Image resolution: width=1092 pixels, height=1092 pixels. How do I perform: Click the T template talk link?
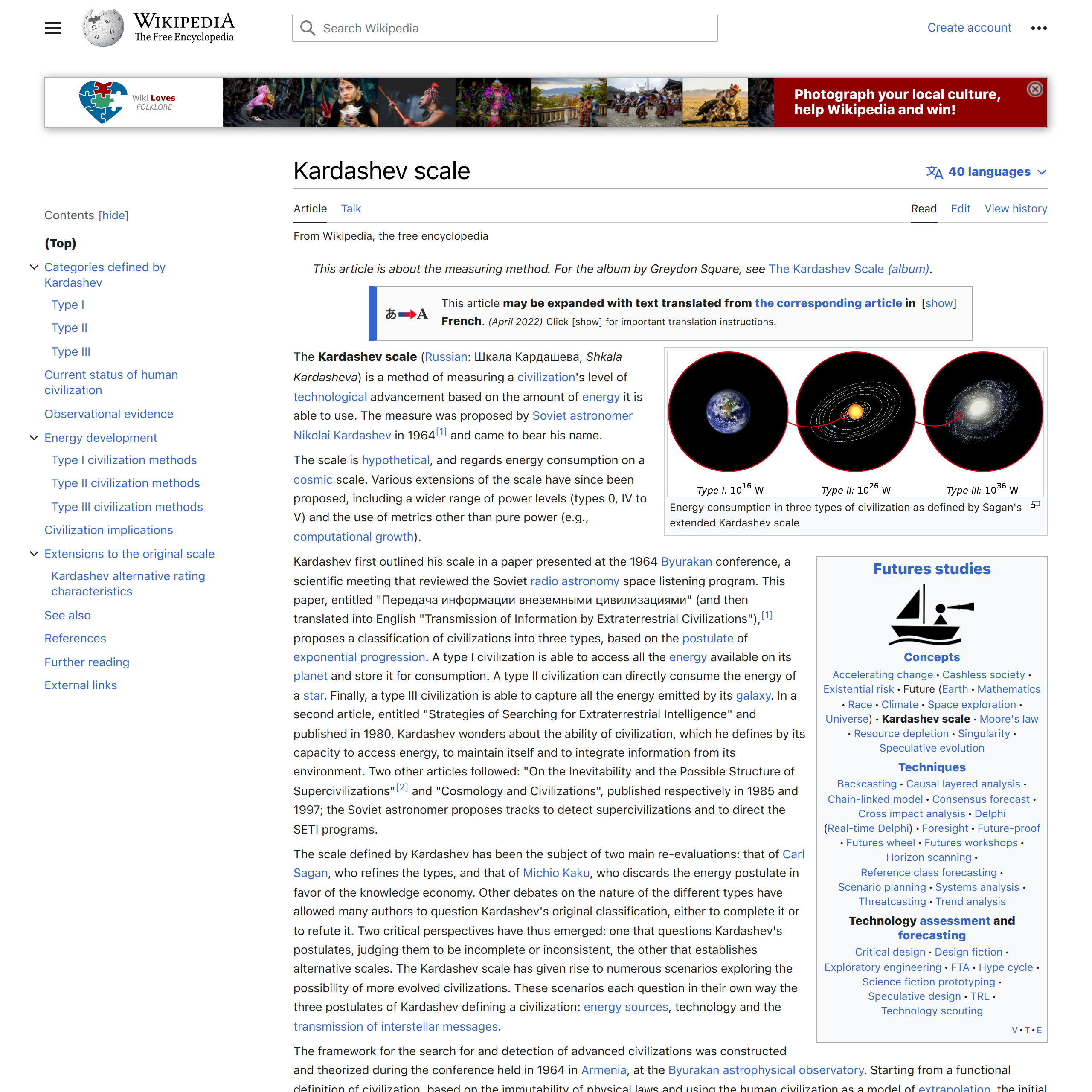pos(1026,1030)
